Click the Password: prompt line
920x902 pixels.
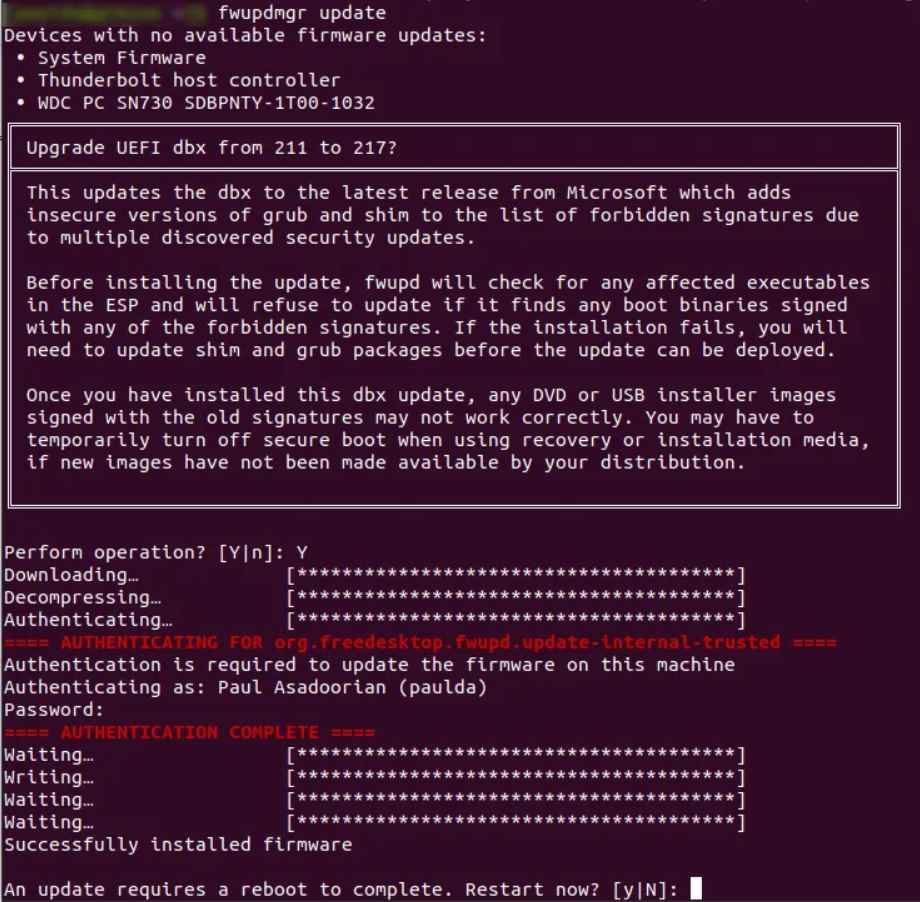point(53,710)
